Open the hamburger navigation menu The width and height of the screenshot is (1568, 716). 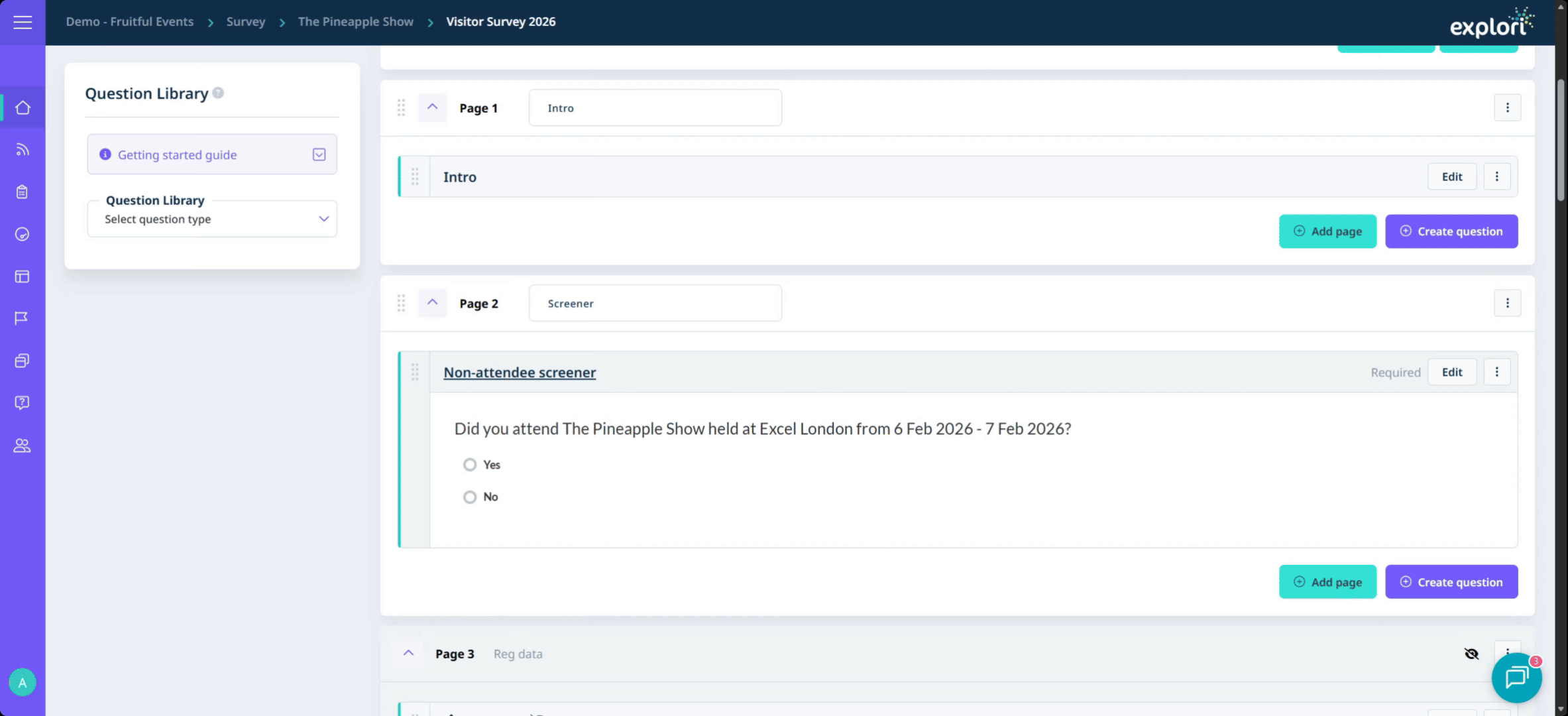click(x=23, y=23)
